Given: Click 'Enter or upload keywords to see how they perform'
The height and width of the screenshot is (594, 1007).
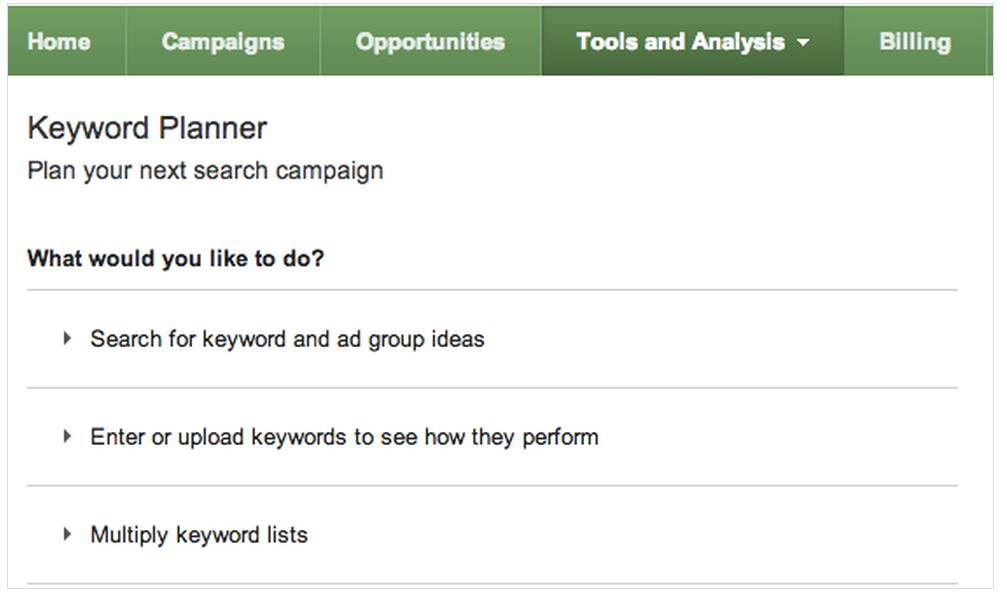Looking at the screenshot, I should click(344, 437).
